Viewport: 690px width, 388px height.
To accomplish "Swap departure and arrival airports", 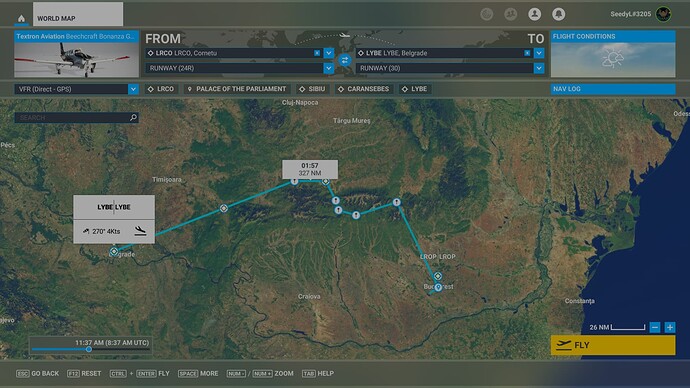I will click(345, 60).
